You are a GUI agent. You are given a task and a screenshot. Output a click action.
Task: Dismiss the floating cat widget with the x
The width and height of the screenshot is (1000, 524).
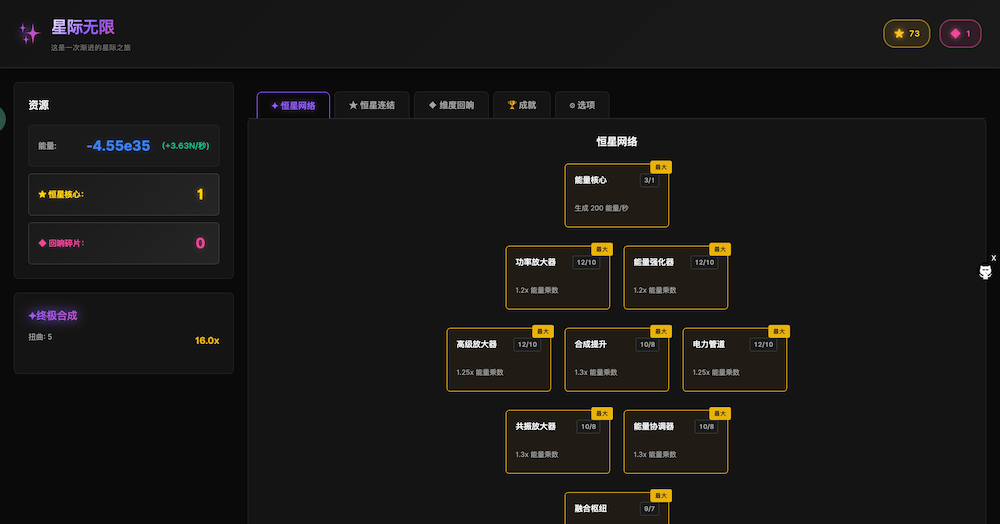point(993,258)
